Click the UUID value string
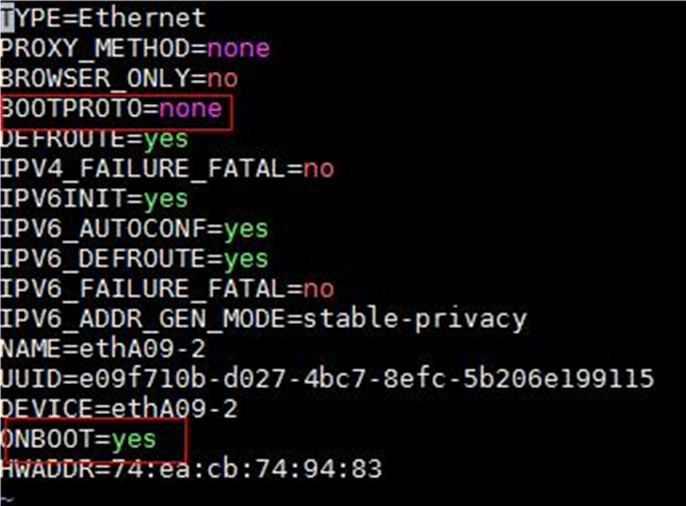This screenshot has width=686, height=506. tap(367, 379)
